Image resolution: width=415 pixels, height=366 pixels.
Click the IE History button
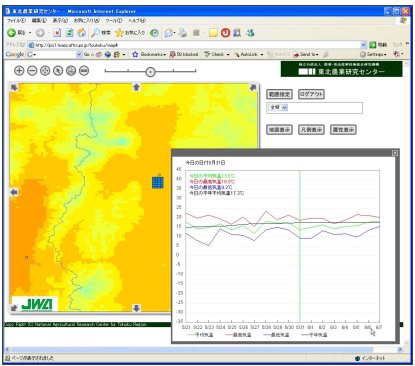[x=154, y=33]
